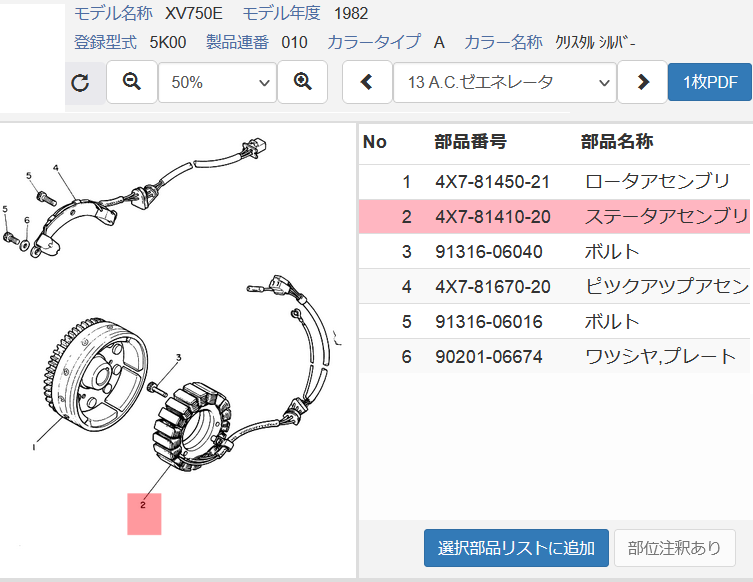
Task: Click callout number 1 near rotor
Action: [34, 447]
